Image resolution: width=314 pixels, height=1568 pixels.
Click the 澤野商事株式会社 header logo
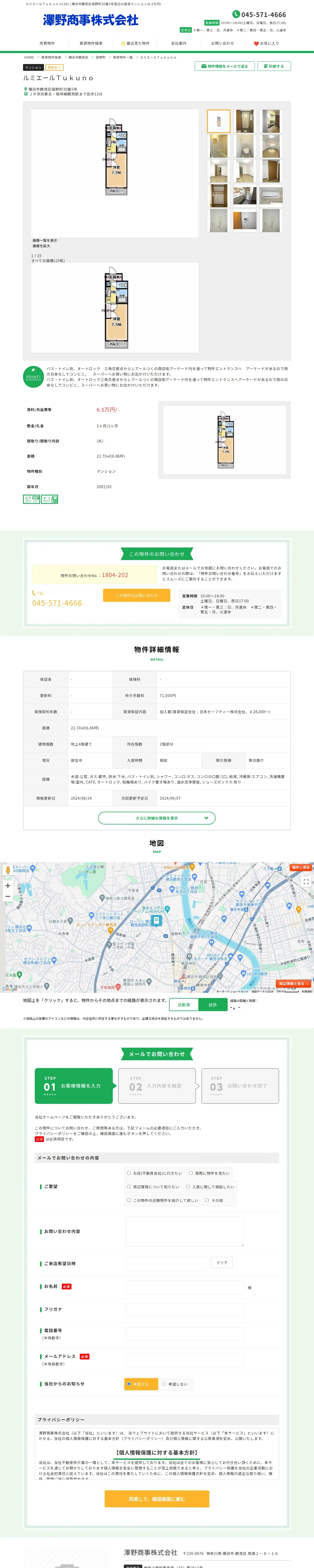pos(90,20)
